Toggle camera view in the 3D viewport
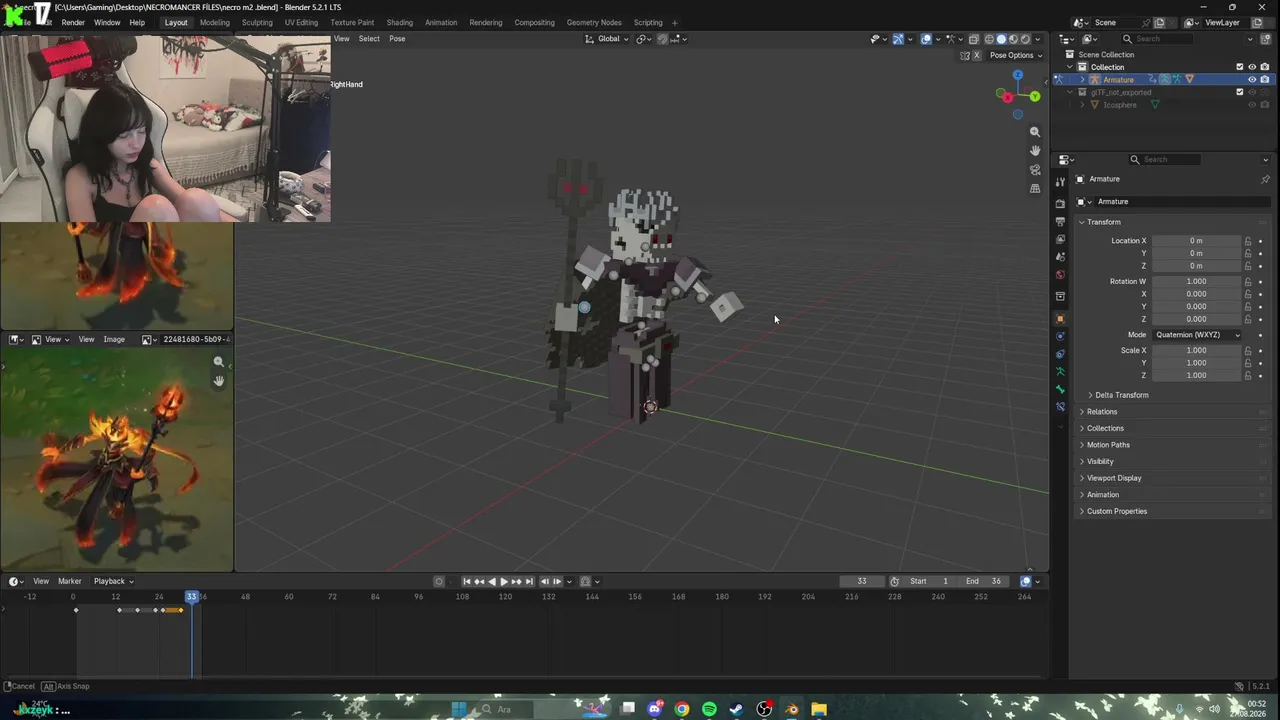The image size is (1280, 720). (1035, 170)
